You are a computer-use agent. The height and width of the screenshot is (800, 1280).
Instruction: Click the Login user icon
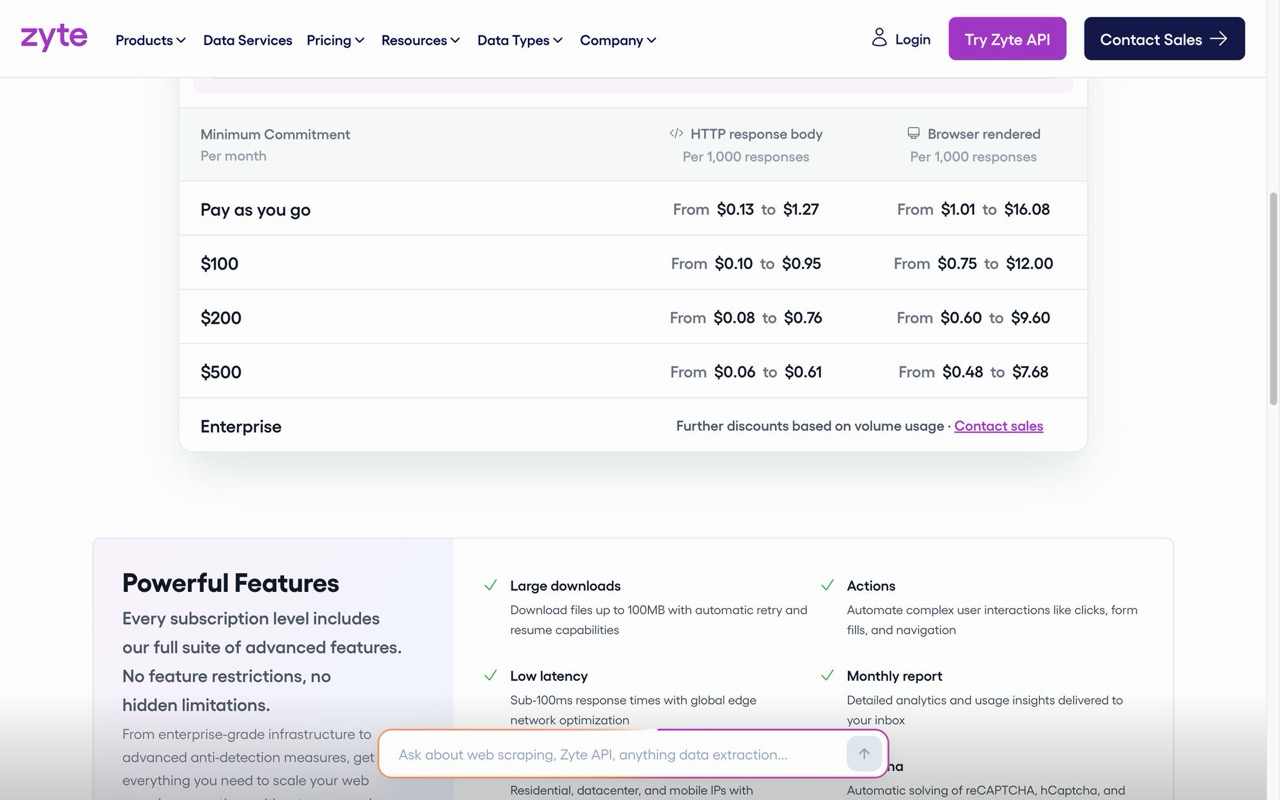879,38
